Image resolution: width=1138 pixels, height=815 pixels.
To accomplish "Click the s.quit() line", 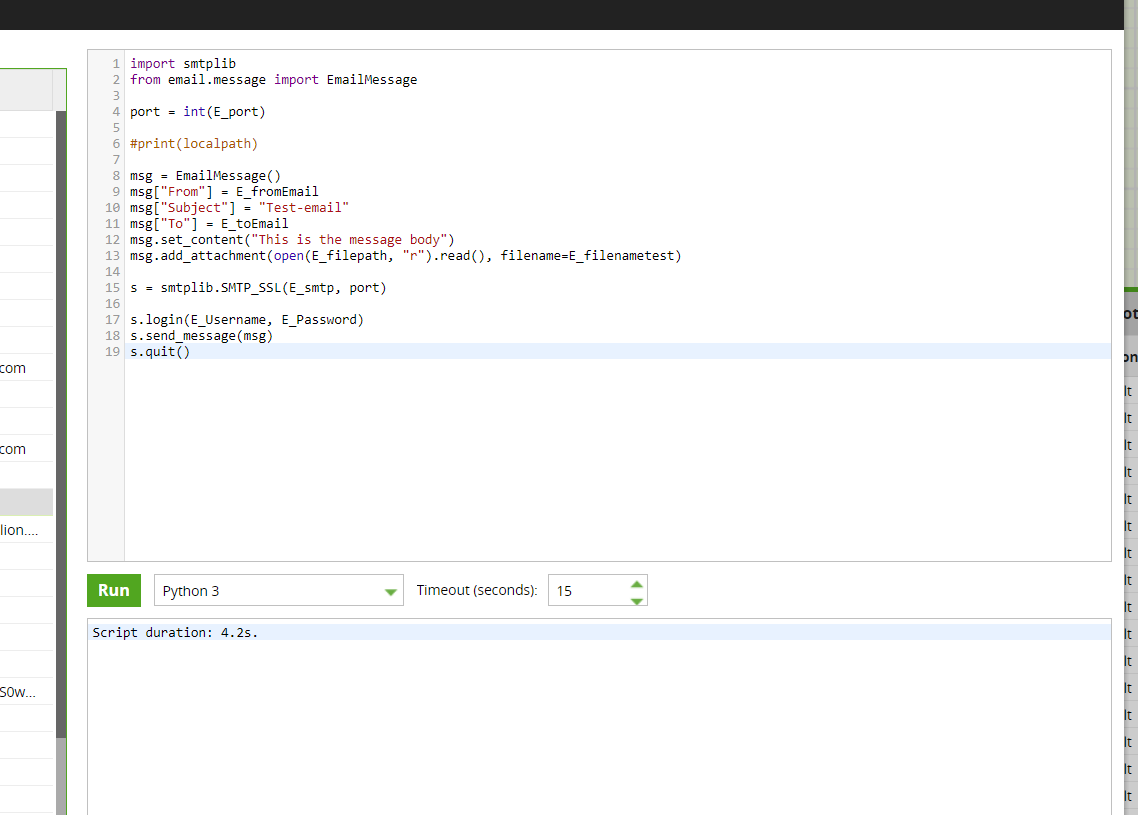I will [160, 351].
